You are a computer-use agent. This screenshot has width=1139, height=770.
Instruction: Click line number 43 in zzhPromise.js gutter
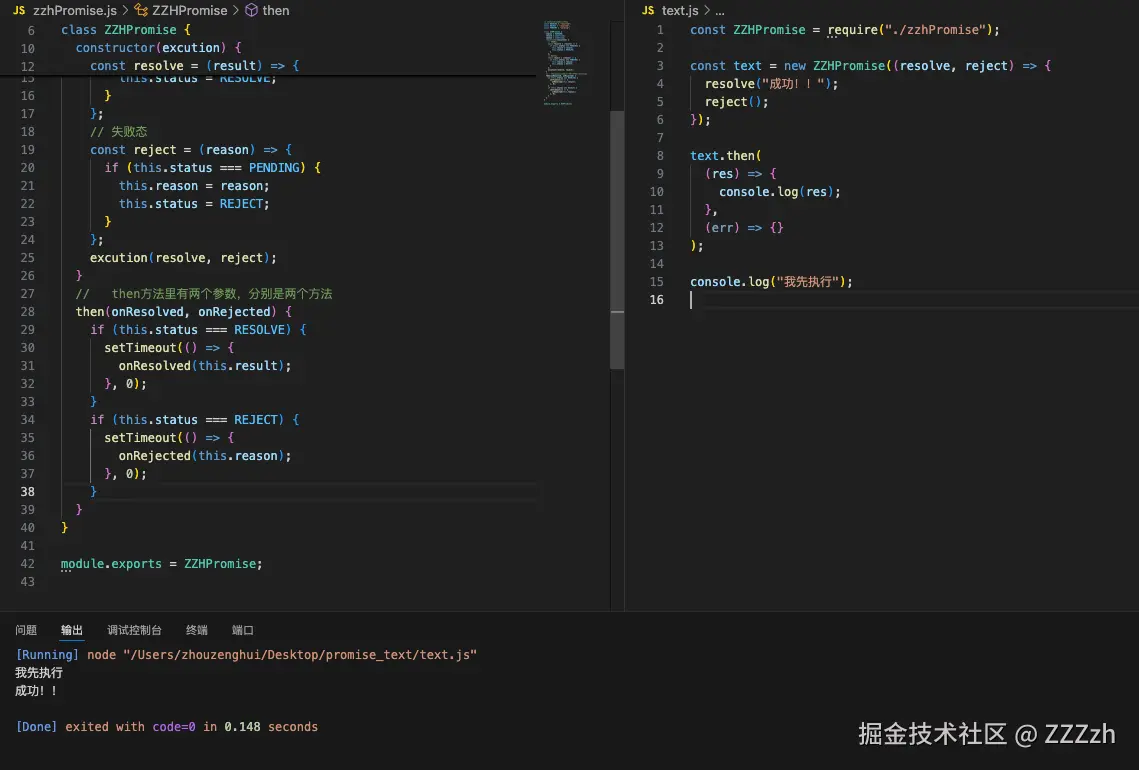pyautogui.click(x=28, y=582)
